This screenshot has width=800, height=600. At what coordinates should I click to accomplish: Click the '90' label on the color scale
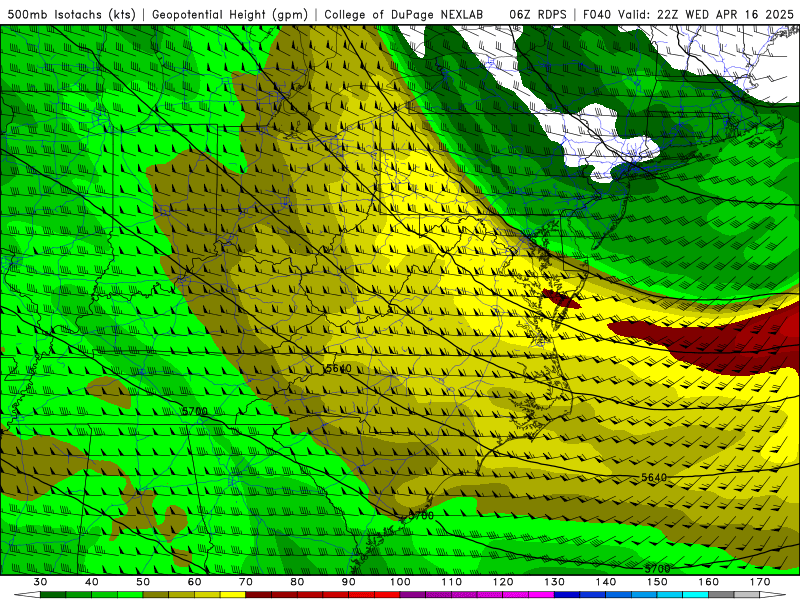(349, 582)
